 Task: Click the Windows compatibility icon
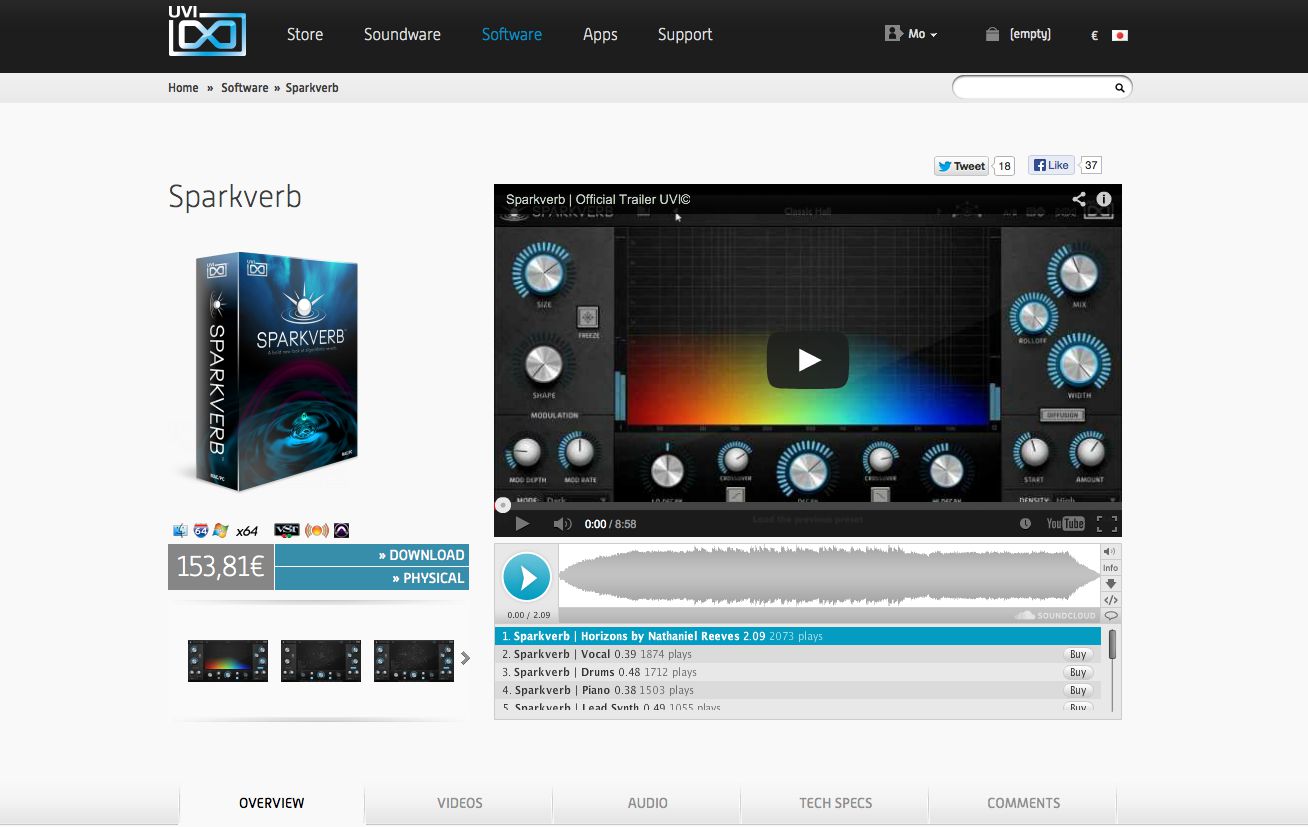(220, 530)
